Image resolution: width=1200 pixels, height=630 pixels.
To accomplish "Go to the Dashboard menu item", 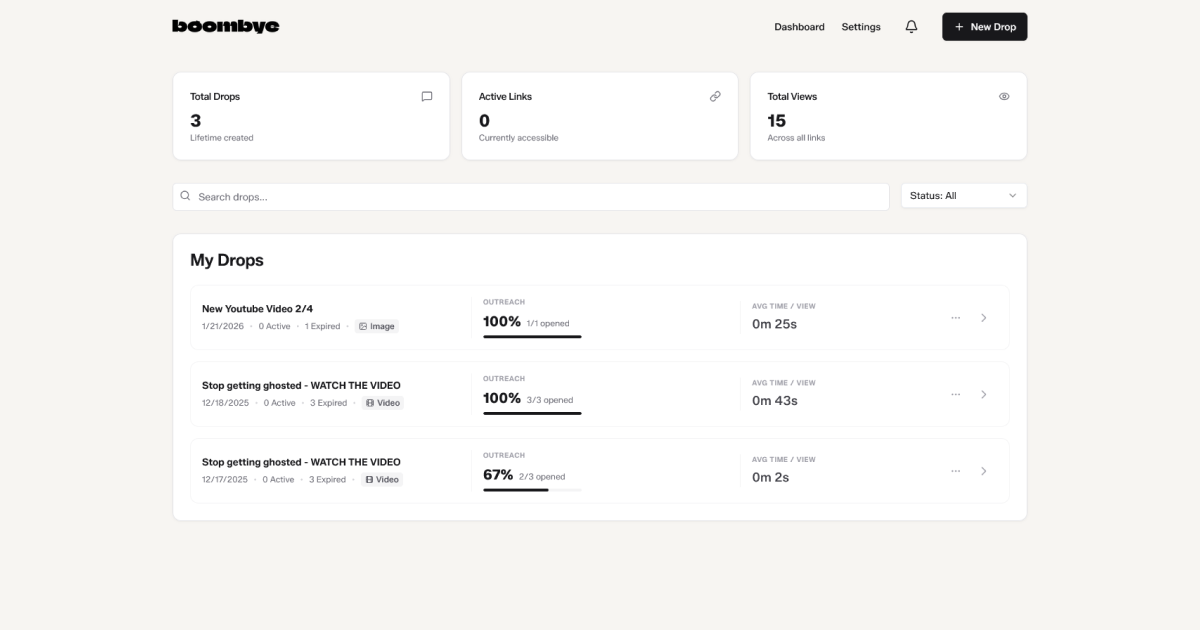I will [x=799, y=27].
